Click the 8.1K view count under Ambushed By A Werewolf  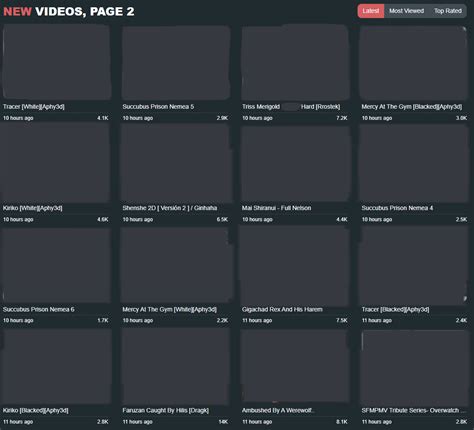[342, 422]
